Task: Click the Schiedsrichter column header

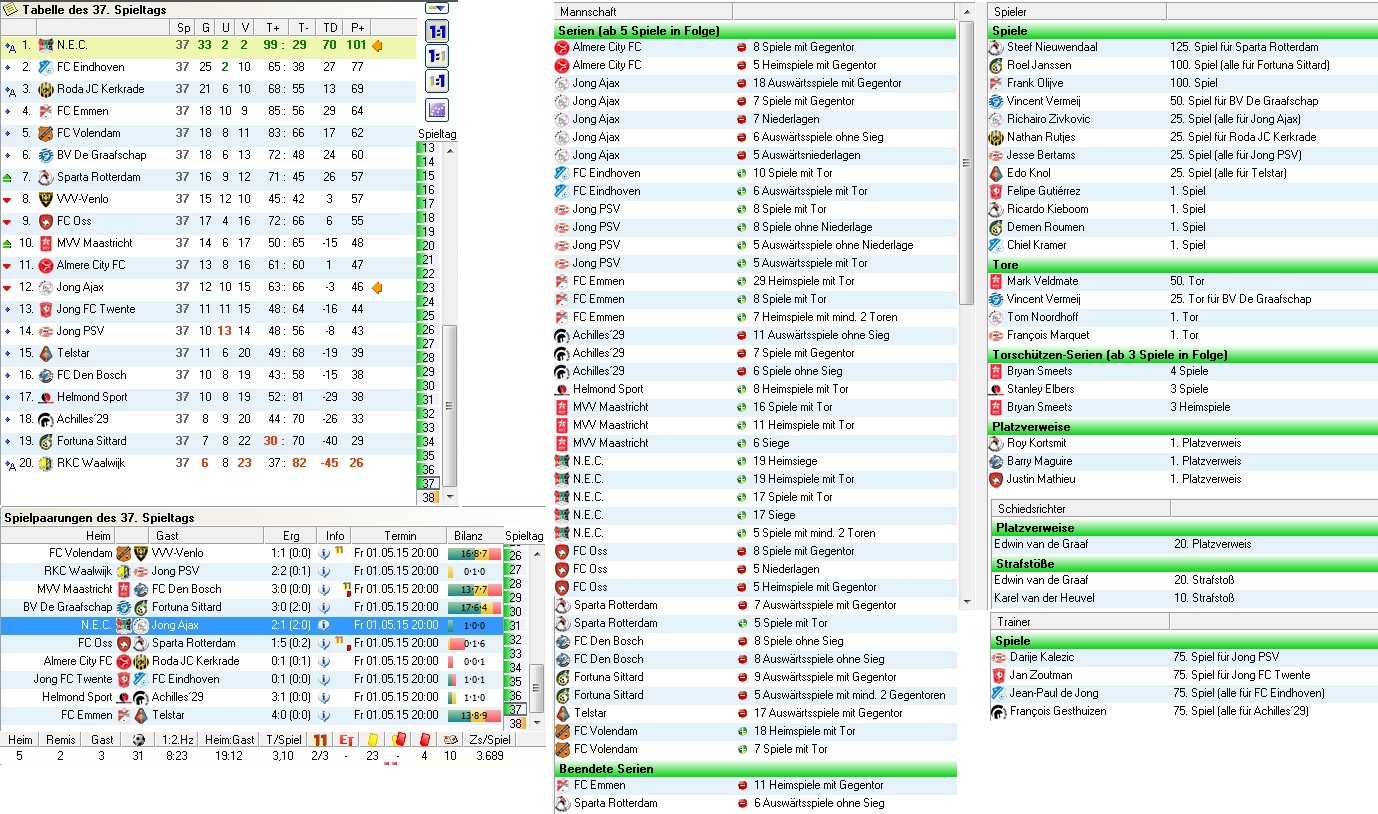Action: [x=1079, y=508]
